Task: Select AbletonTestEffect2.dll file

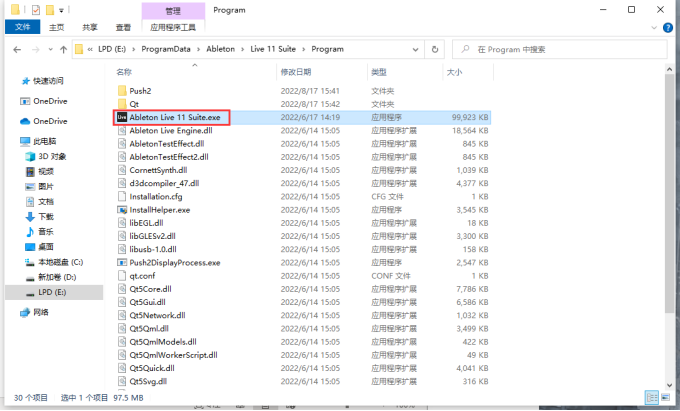Action: click(169, 157)
